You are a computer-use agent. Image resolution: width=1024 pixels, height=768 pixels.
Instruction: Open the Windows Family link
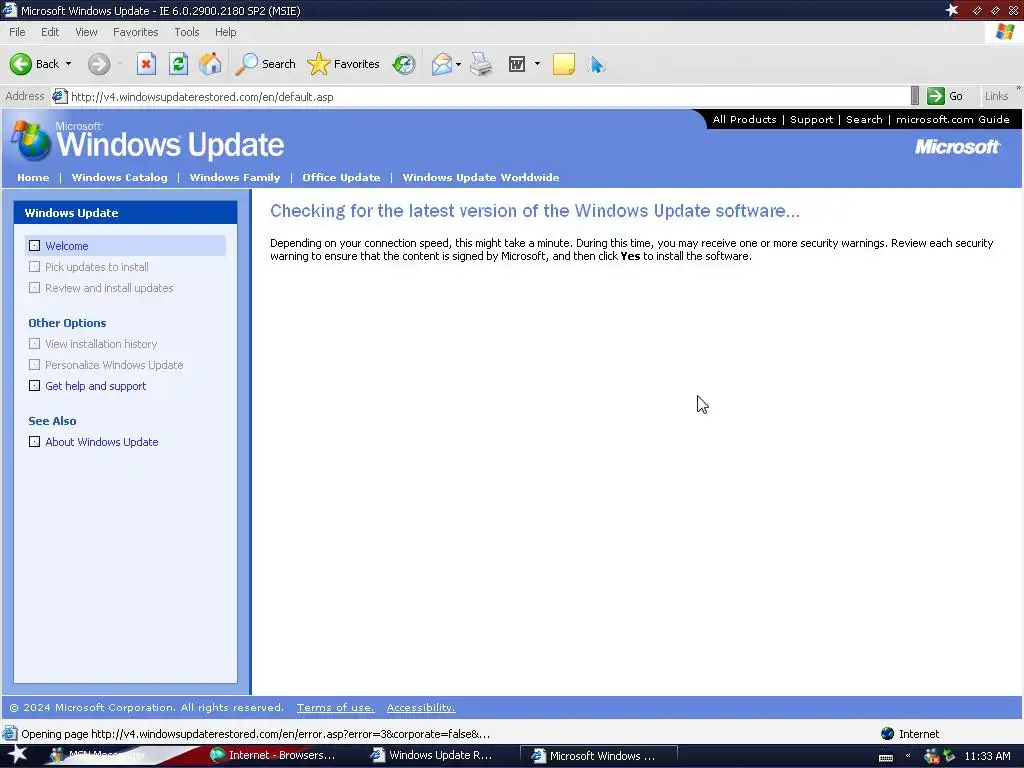click(234, 177)
